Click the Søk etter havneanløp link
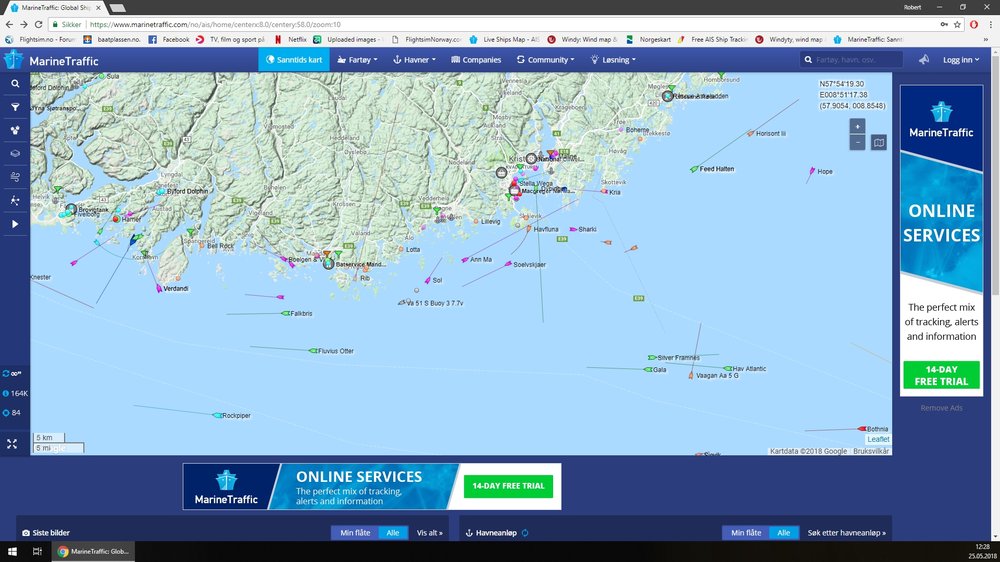The width and height of the screenshot is (1000, 562). coord(846,533)
